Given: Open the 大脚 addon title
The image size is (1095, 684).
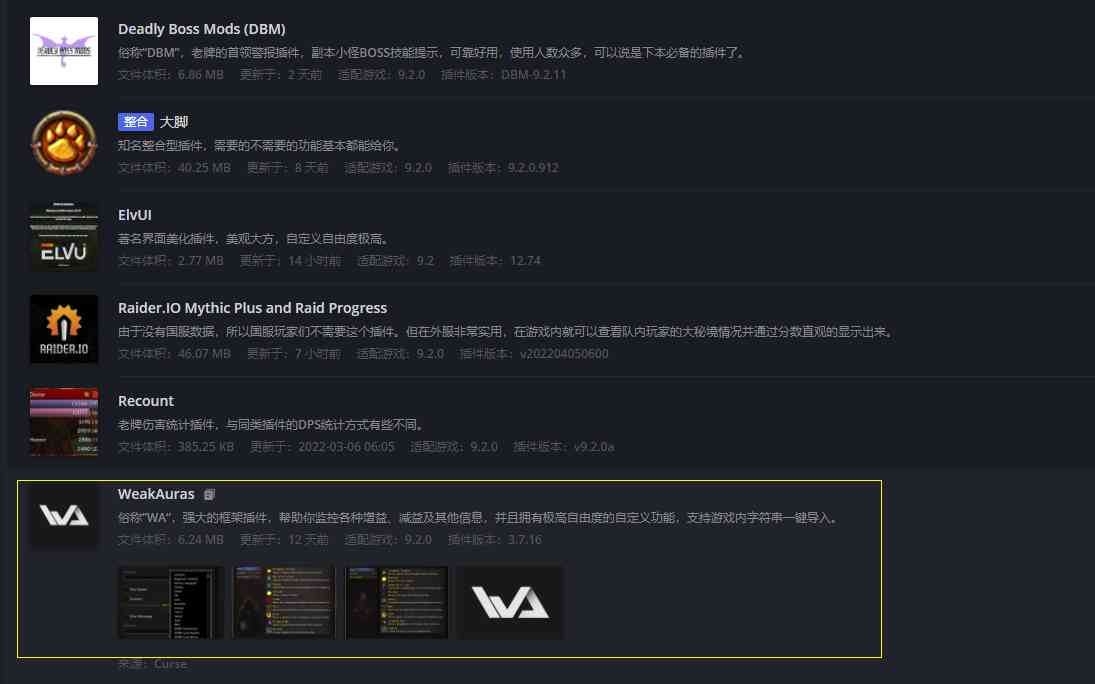Looking at the screenshot, I should click(x=174, y=122).
